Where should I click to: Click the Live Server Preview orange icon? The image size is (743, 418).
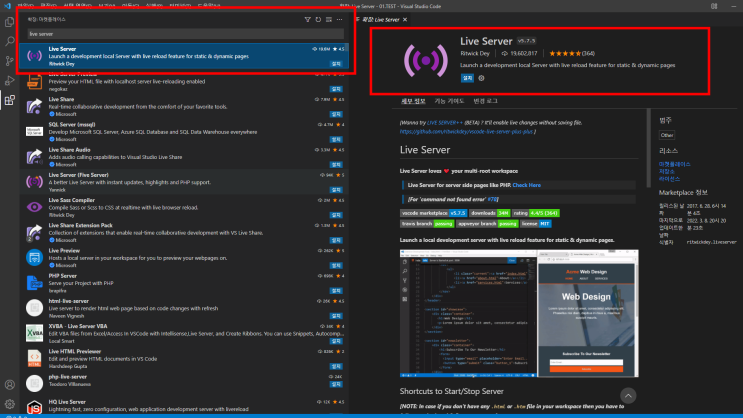click(34, 82)
